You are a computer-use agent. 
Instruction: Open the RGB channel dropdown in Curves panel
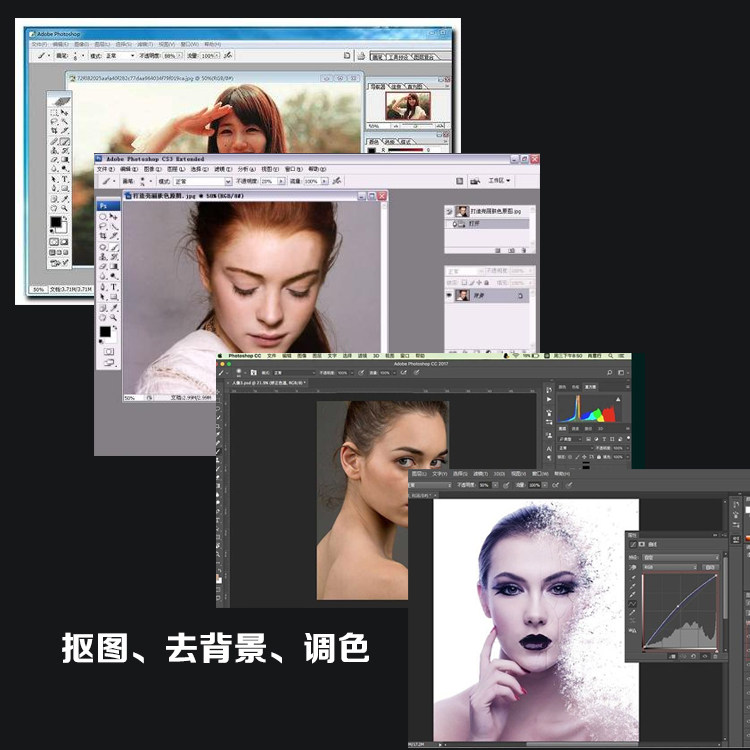click(670, 567)
